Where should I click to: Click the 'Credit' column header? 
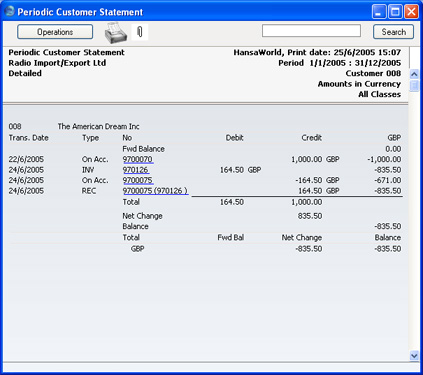click(x=312, y=138)
